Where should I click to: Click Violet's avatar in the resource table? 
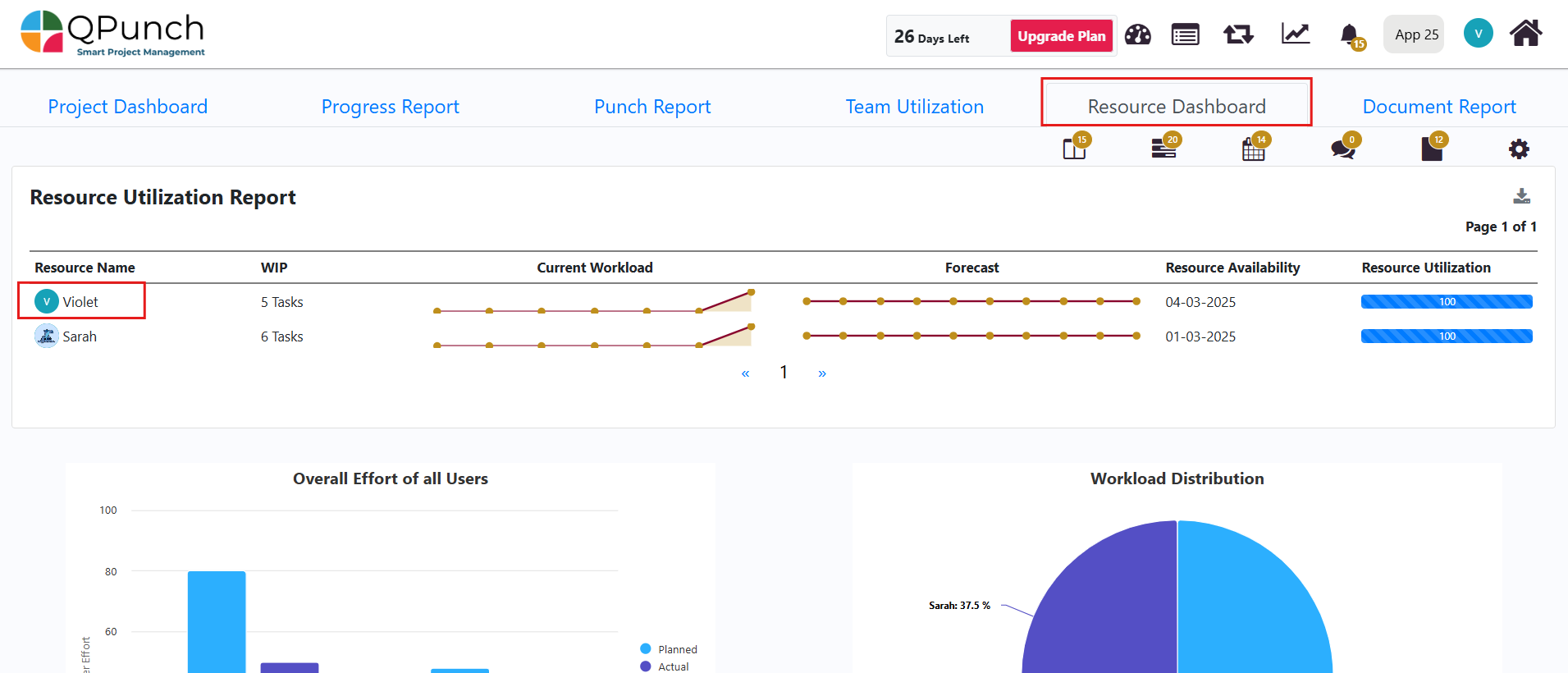(x=47, y=302)
